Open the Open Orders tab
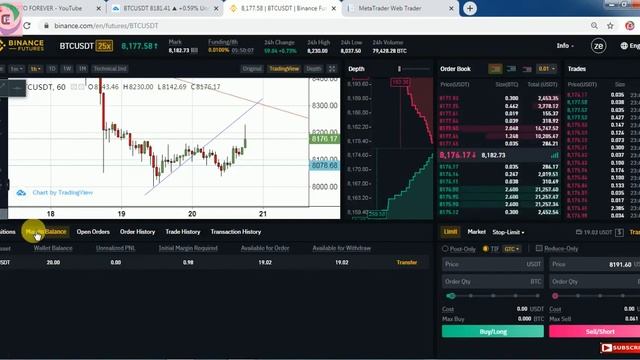The width and height of the screenshot is (640, 360). (93, 232)
